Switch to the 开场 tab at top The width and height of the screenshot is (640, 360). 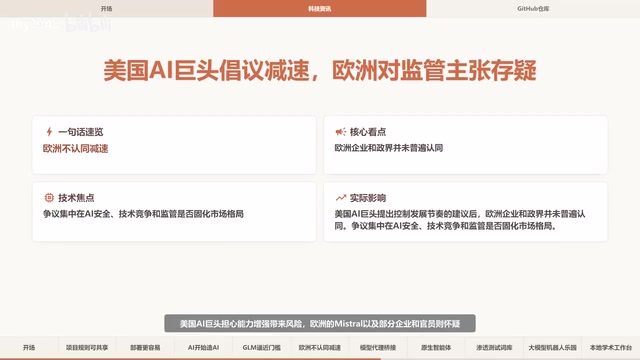[107, 9]
